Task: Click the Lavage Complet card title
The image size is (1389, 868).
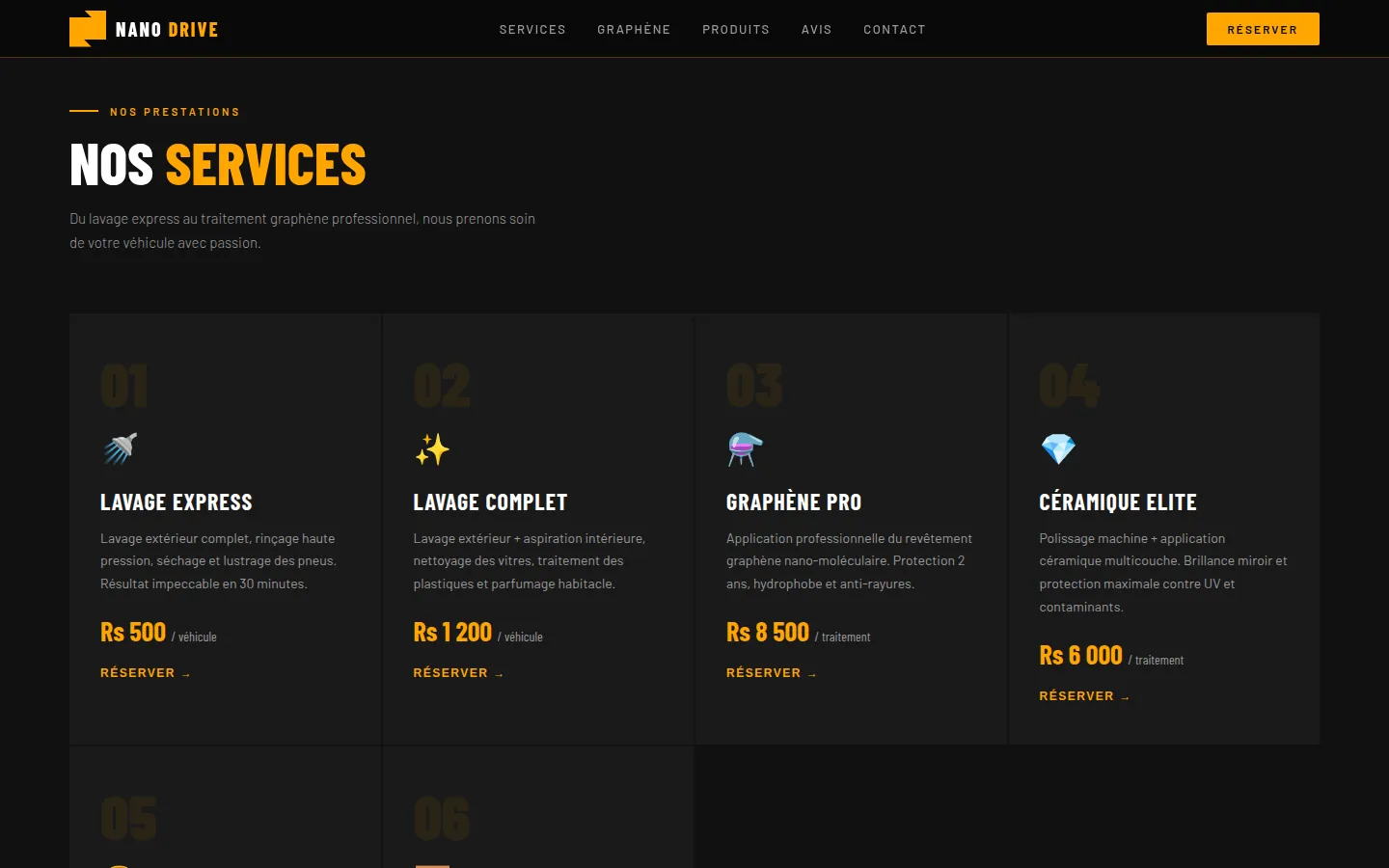Action: (x=490, y=502)
